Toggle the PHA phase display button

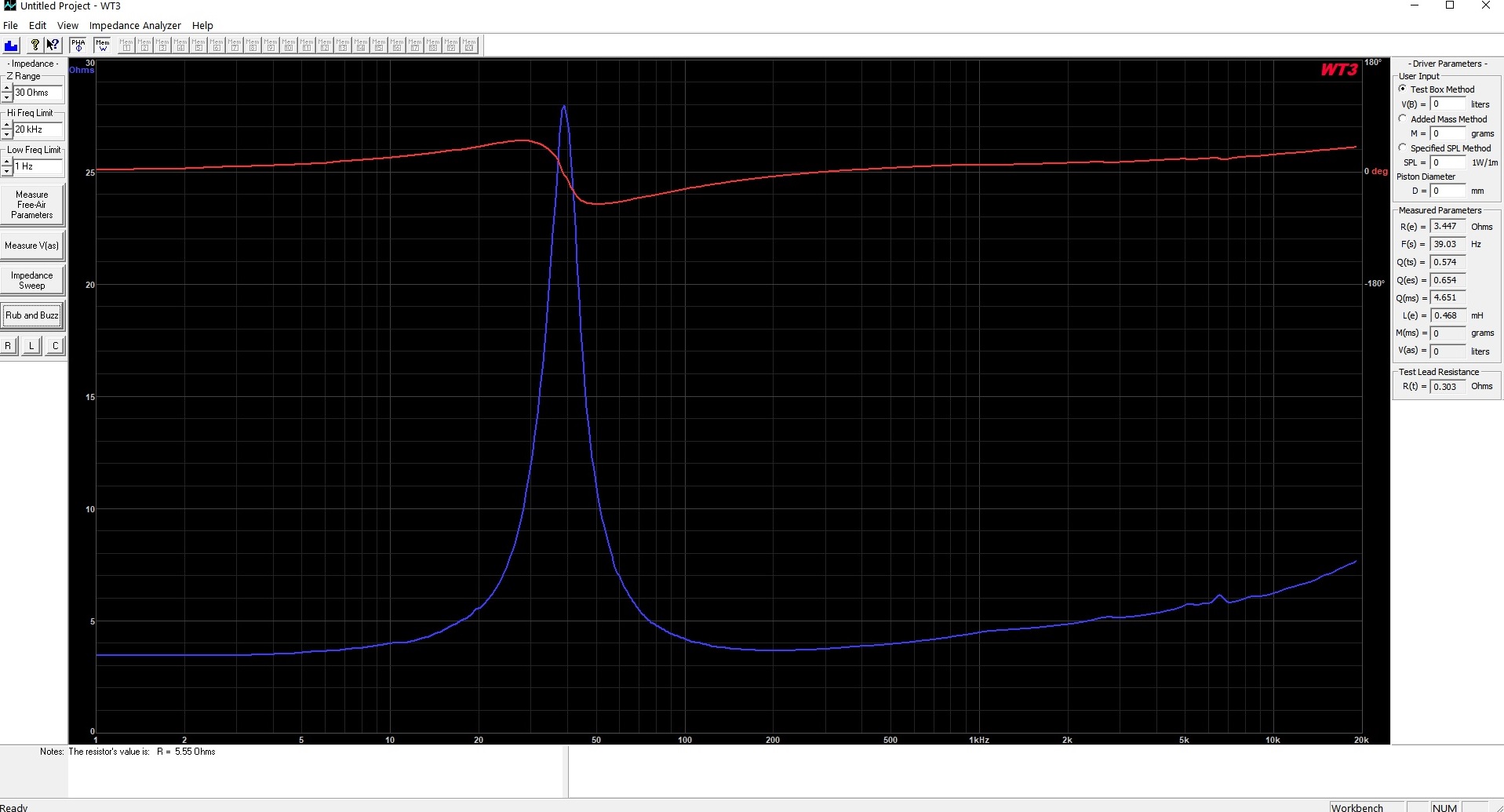tap(78, 45)
